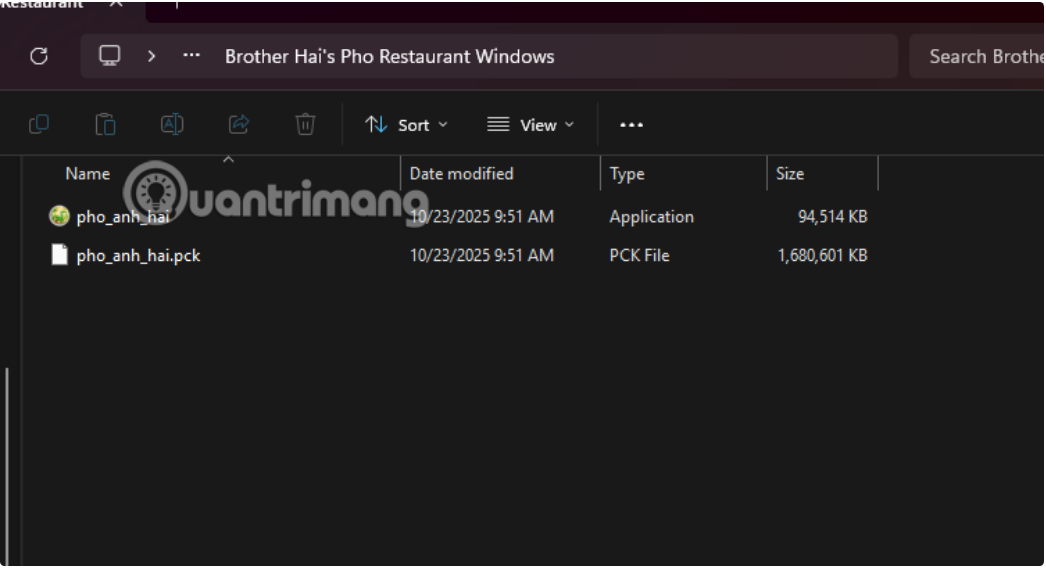Select the pho_anh_hai application icon
This screenshot has height=569, width=1046.
(60, 217)
